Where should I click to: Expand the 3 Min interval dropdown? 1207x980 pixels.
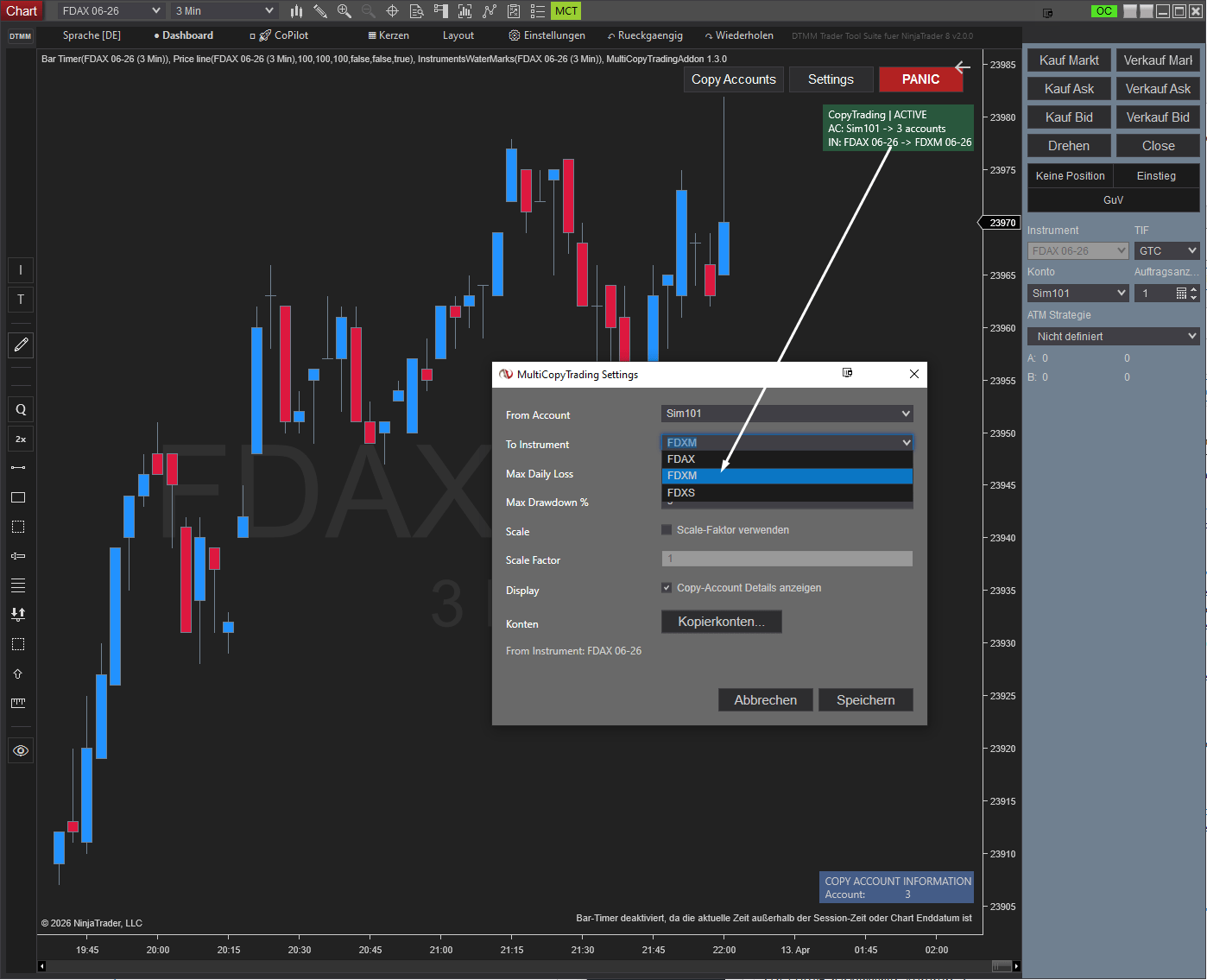pos(224,11)
